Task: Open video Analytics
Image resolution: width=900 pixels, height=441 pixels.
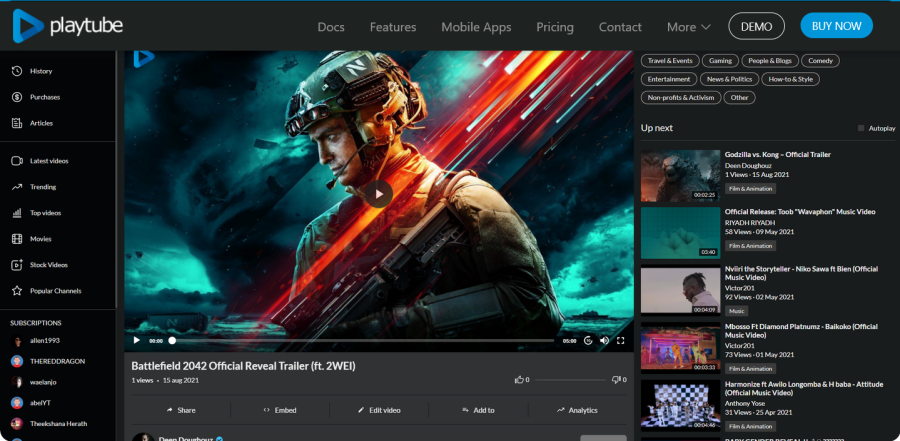Action: pos(577,410)
